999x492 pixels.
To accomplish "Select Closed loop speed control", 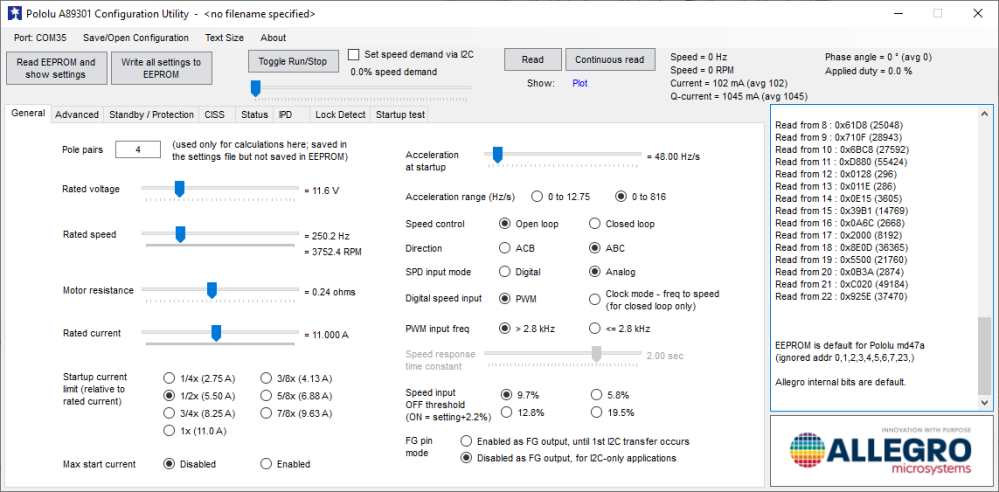I will (596, 224).
